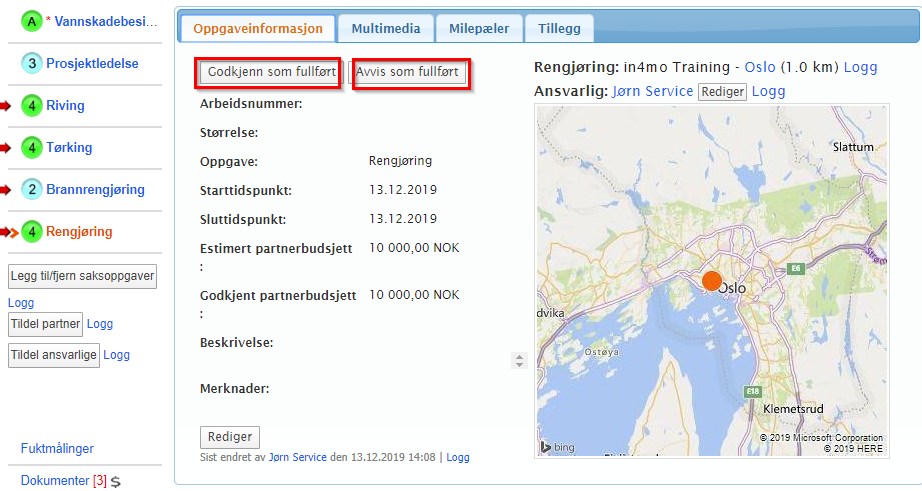Click the orange location marker on map
922x491 pixels.
point(711,282)
